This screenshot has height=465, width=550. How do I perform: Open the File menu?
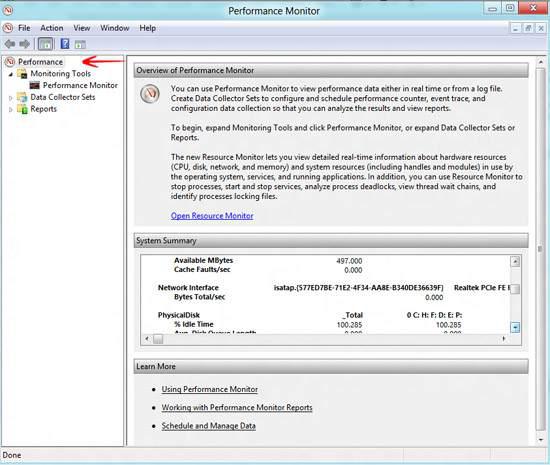pos(24,28)
